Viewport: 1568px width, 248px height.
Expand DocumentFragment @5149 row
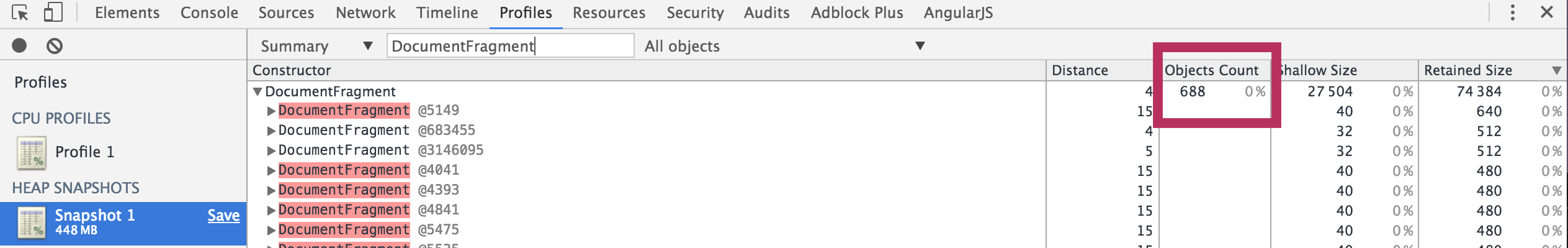click(271, 111)
